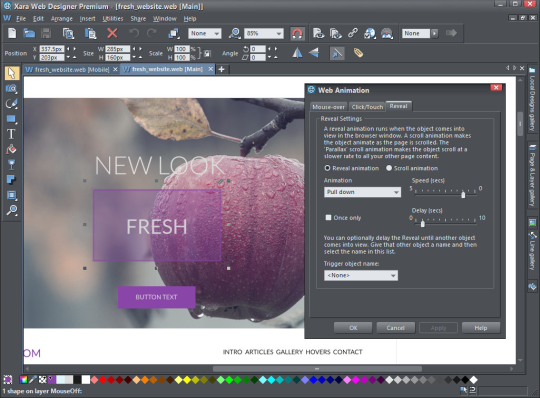Toggle the red magnet snapping icon
This screenshot has height=398, width=540.
(297, 33)
